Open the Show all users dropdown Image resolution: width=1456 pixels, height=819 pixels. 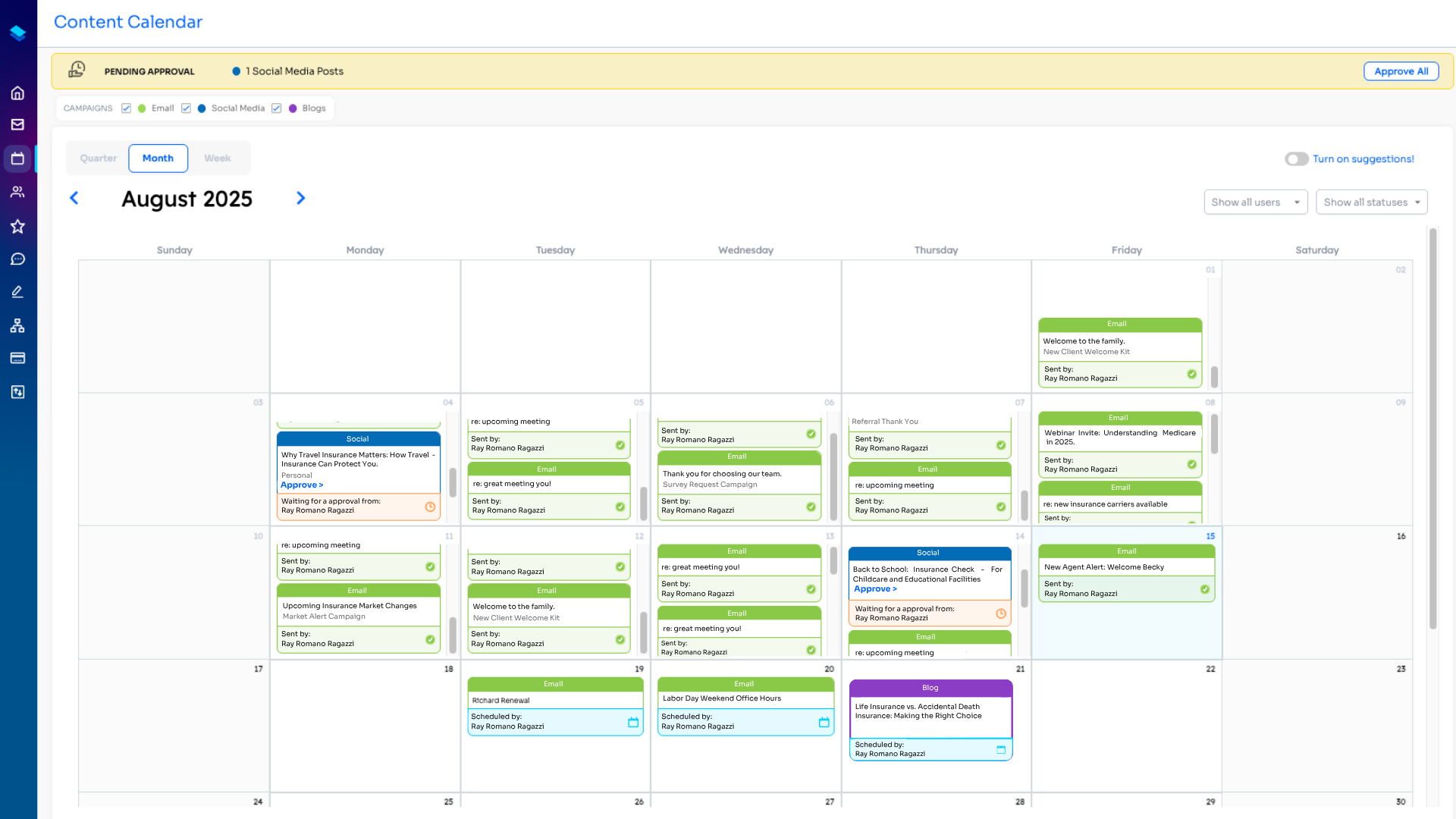pyautogui.click(x=1256, y=202)
